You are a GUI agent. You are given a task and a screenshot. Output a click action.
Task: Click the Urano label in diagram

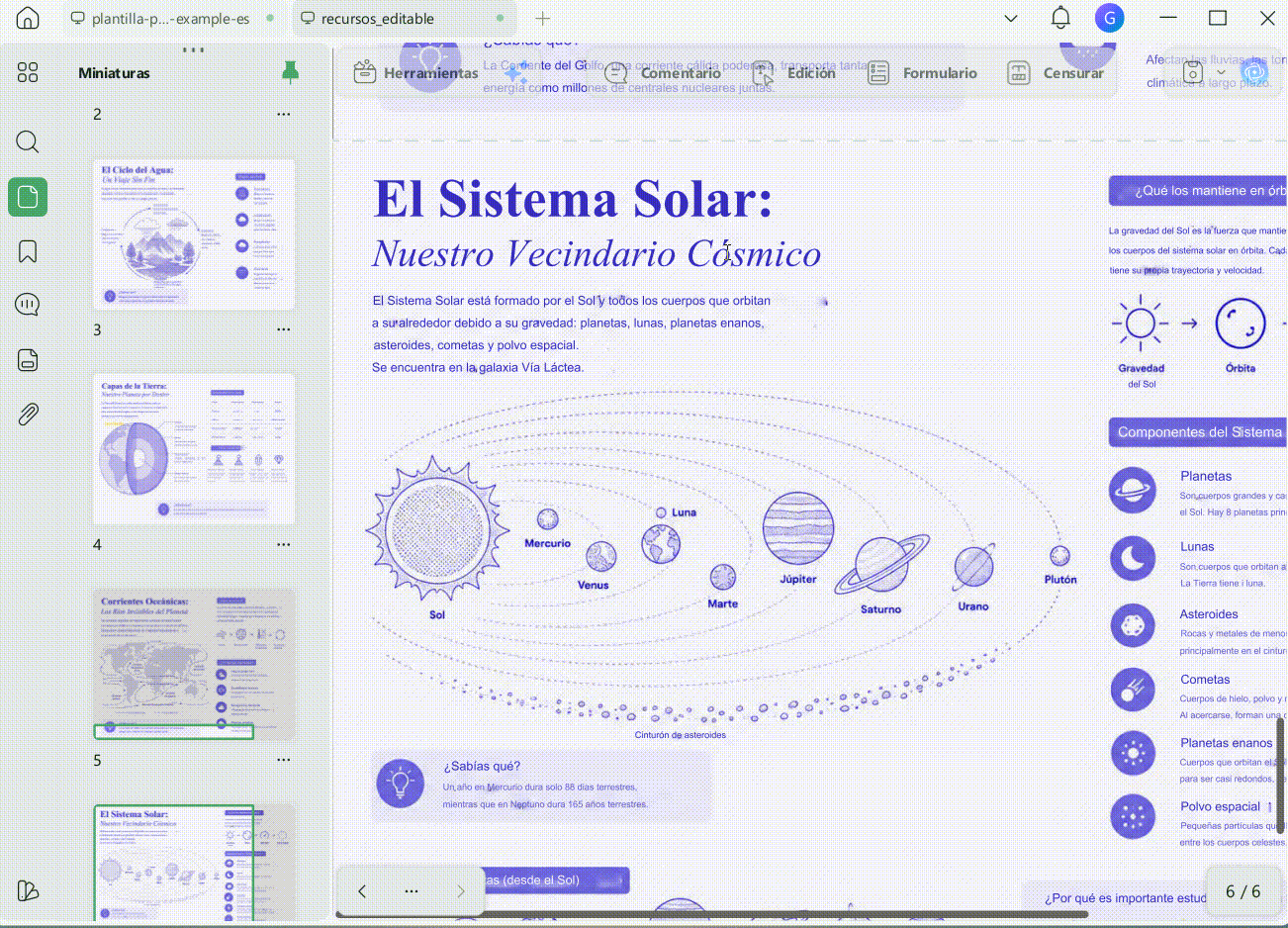pyautogui.click(x=972, y=606)
